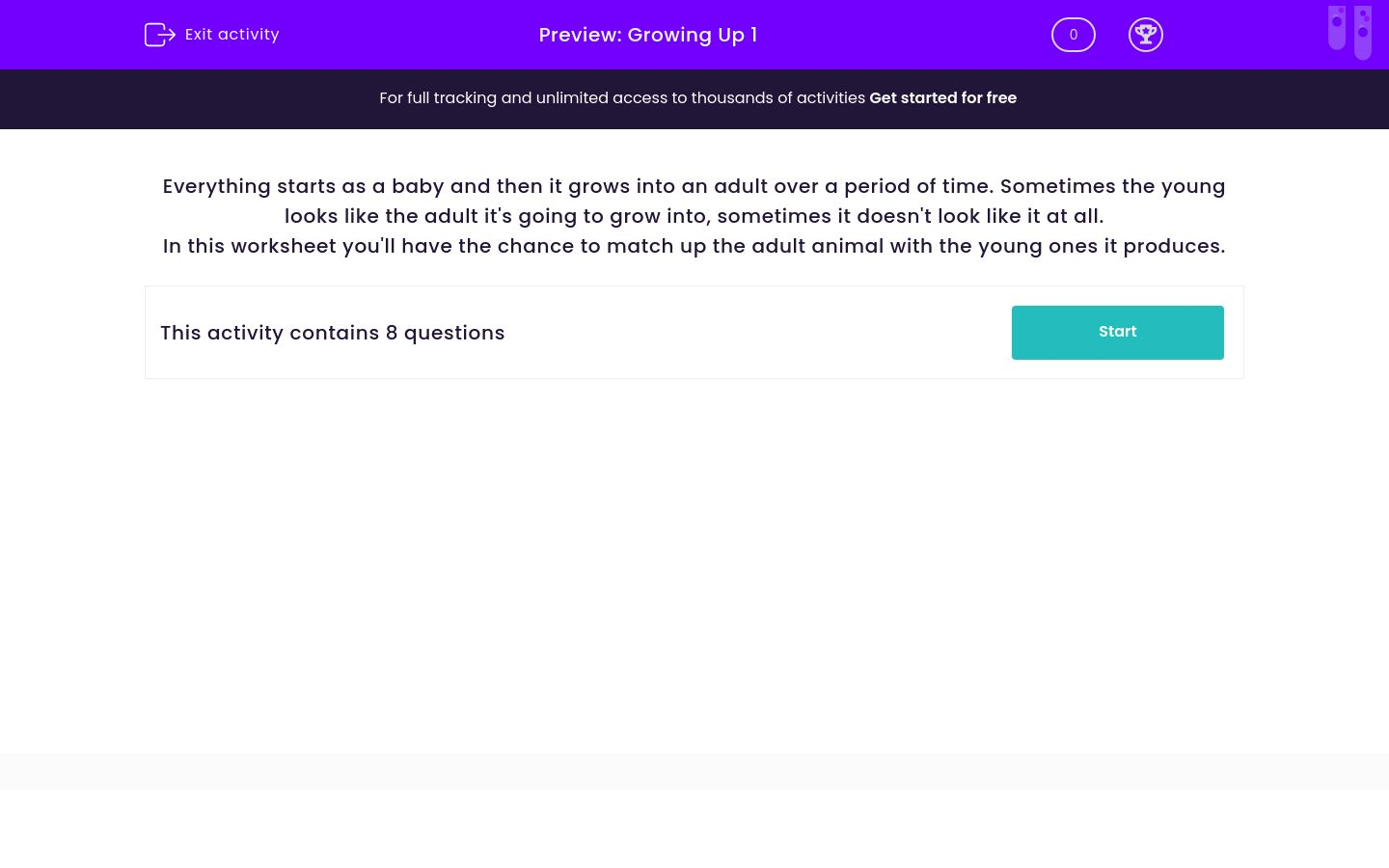Click the word 'Everything' in the description
Viewport: 1389px width, 868px height.
216,186
